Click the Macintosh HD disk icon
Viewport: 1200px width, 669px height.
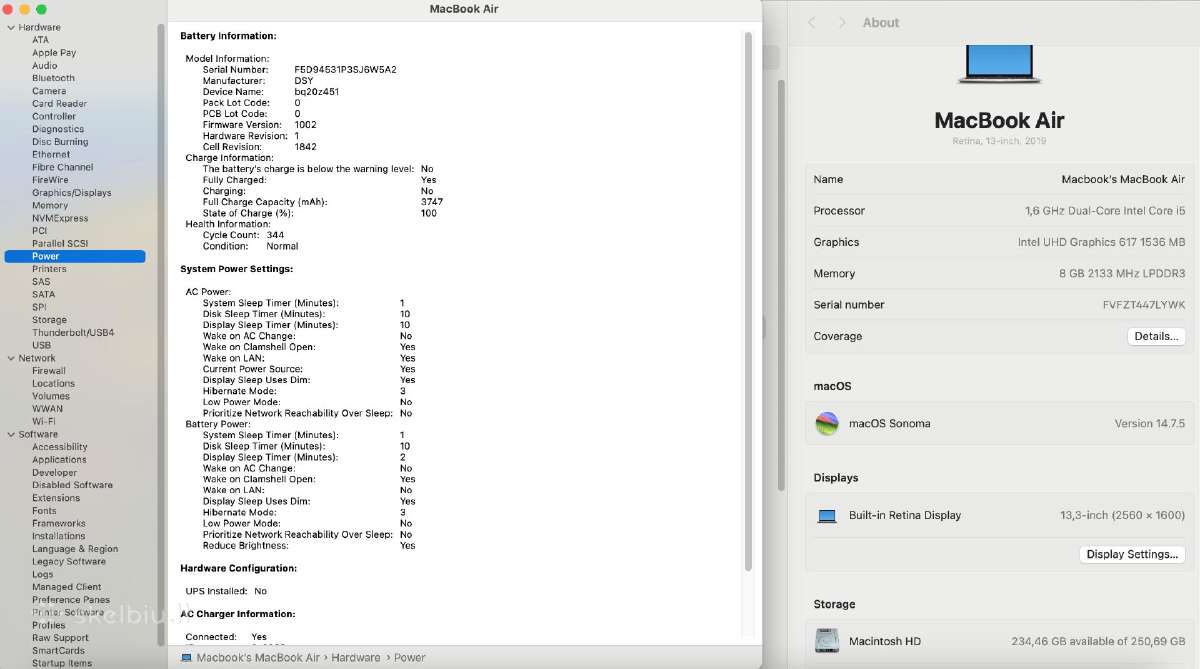click(827, 640)
